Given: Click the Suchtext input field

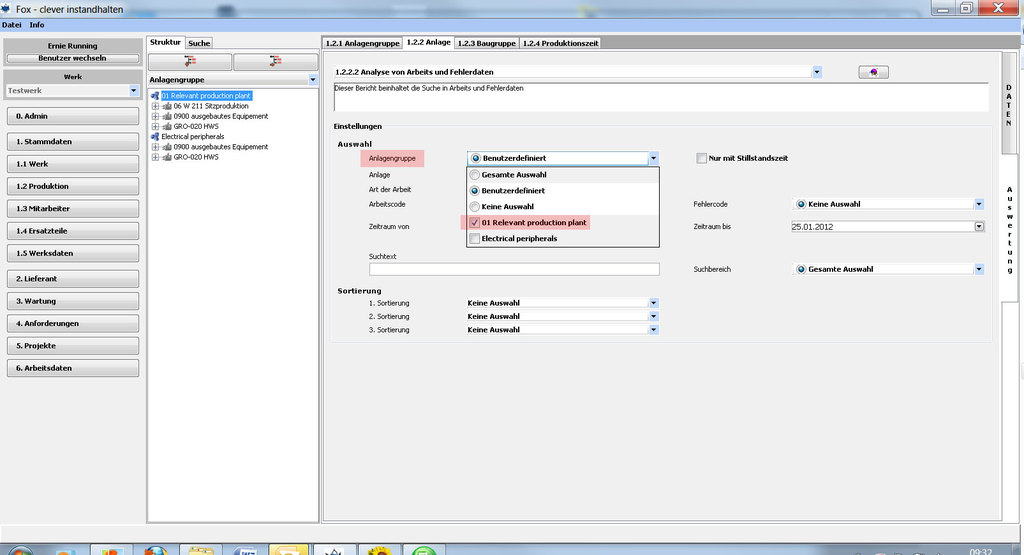Looking at the screenshot, I should (x=514, y=269).
